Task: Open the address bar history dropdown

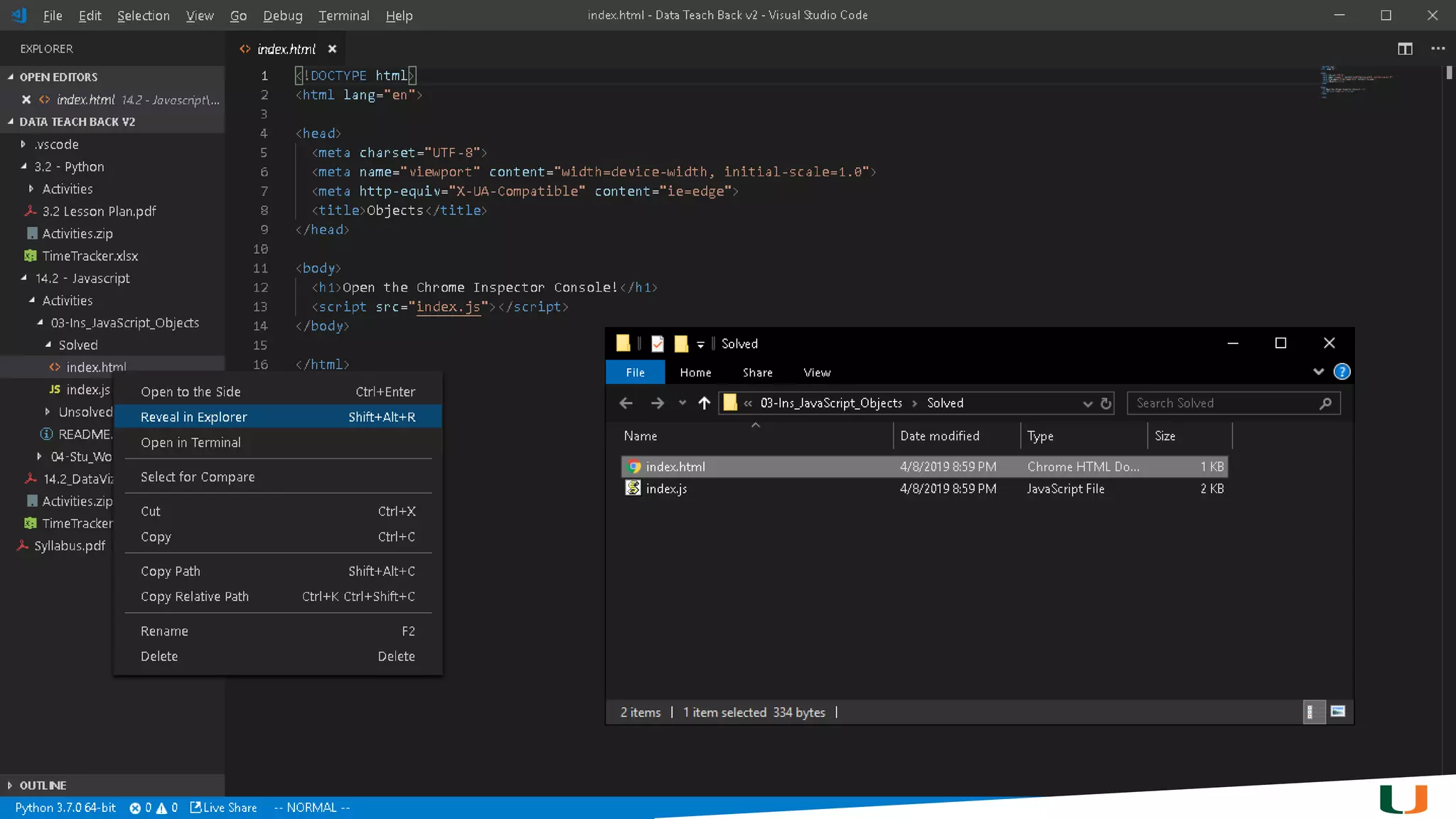Action: [1087, 403]
